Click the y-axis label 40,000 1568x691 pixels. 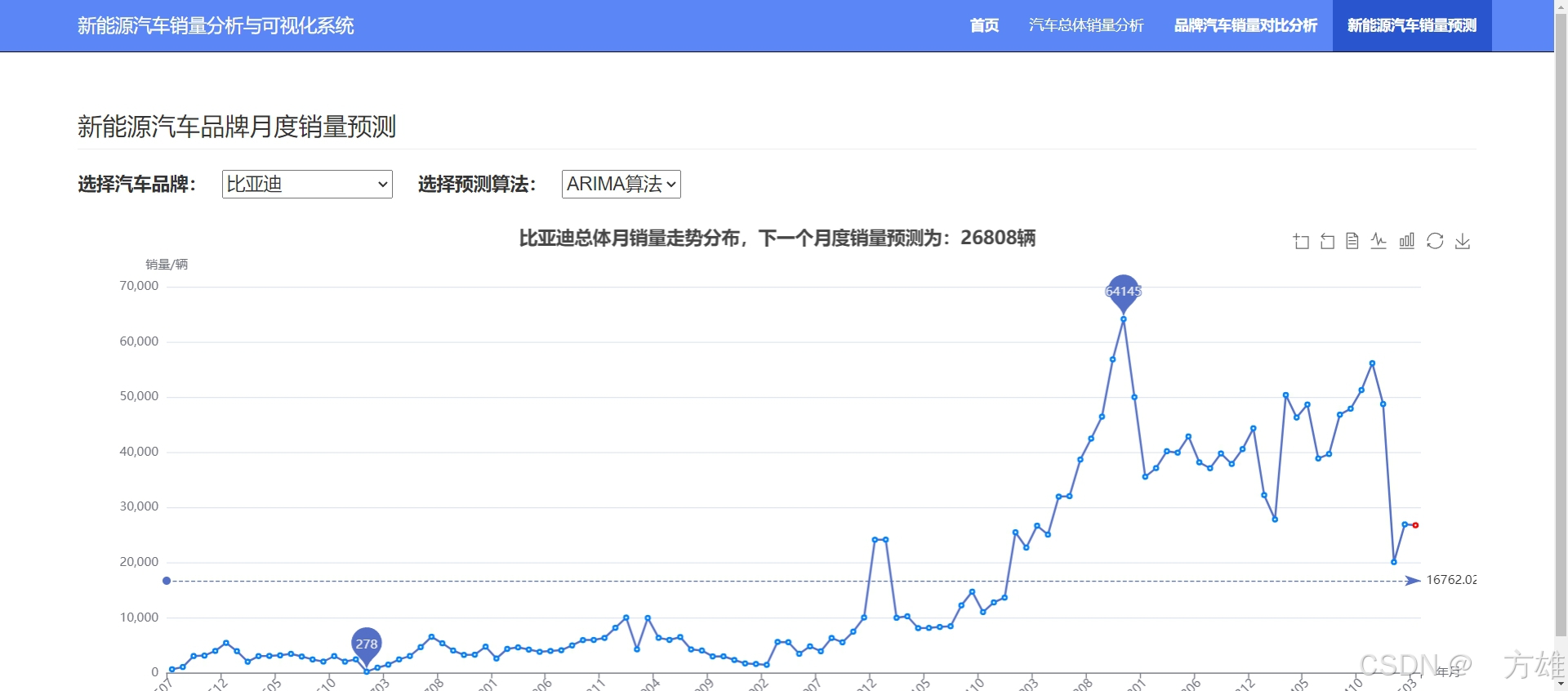coord(139,452)
